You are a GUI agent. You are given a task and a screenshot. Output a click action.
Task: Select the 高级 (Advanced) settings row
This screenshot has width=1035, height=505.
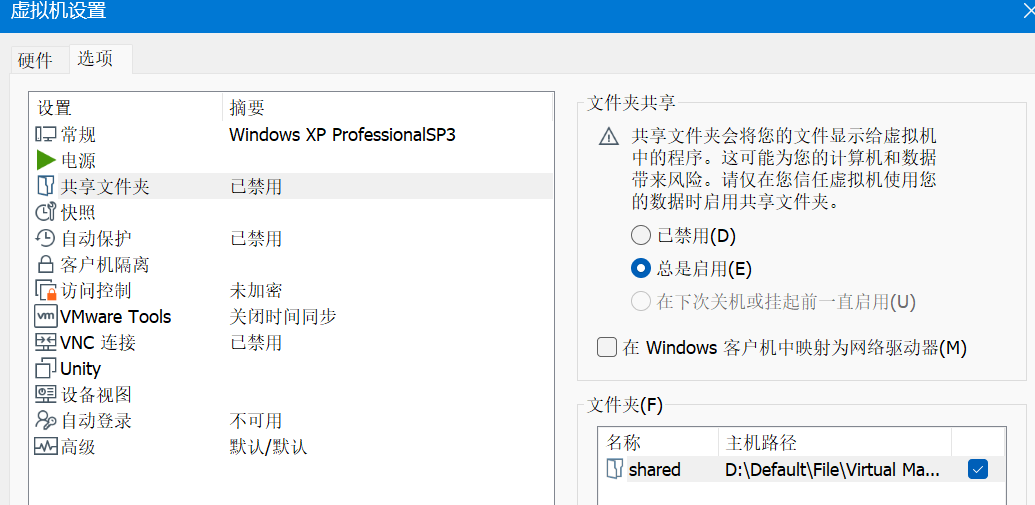click(x=78, y=447)
